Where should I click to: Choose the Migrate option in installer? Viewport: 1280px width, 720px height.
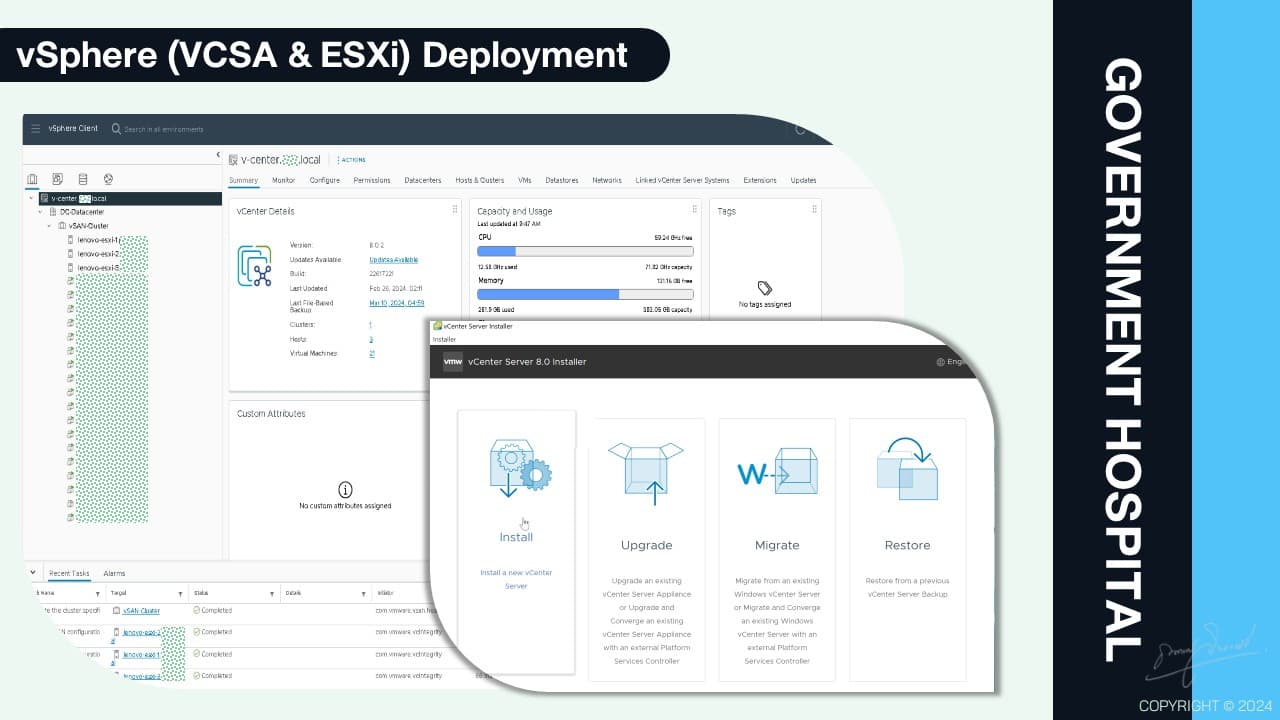777,550
